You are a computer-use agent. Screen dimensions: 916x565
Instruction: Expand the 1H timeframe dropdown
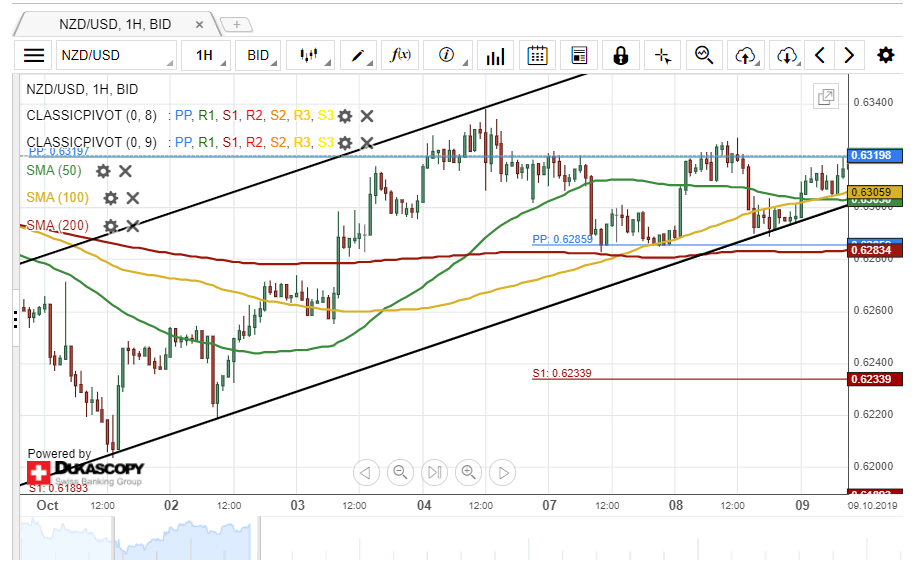210,55
